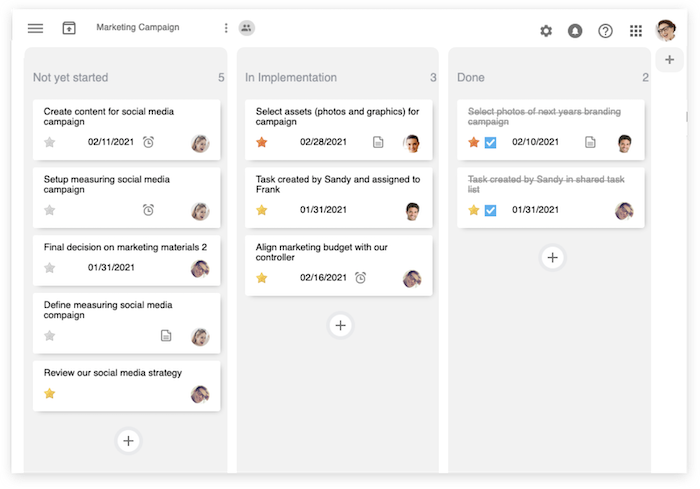Image resolution: width=700 pixels, height=489 pixels.
Task: Uncheck the completed 'Select photos of next years' task
Action: click(491, 143)
